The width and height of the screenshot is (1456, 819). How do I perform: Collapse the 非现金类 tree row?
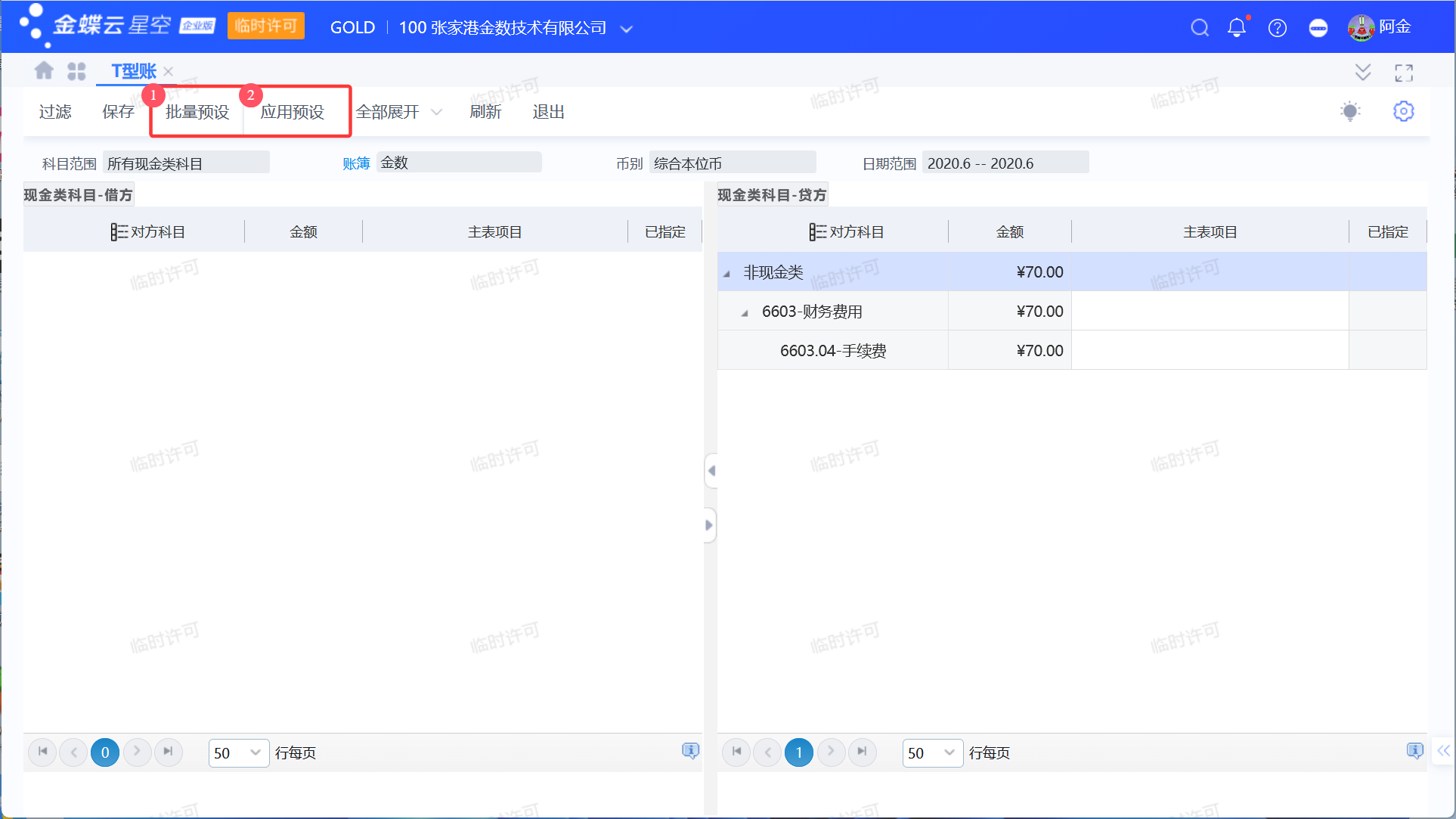pos(727,274)
